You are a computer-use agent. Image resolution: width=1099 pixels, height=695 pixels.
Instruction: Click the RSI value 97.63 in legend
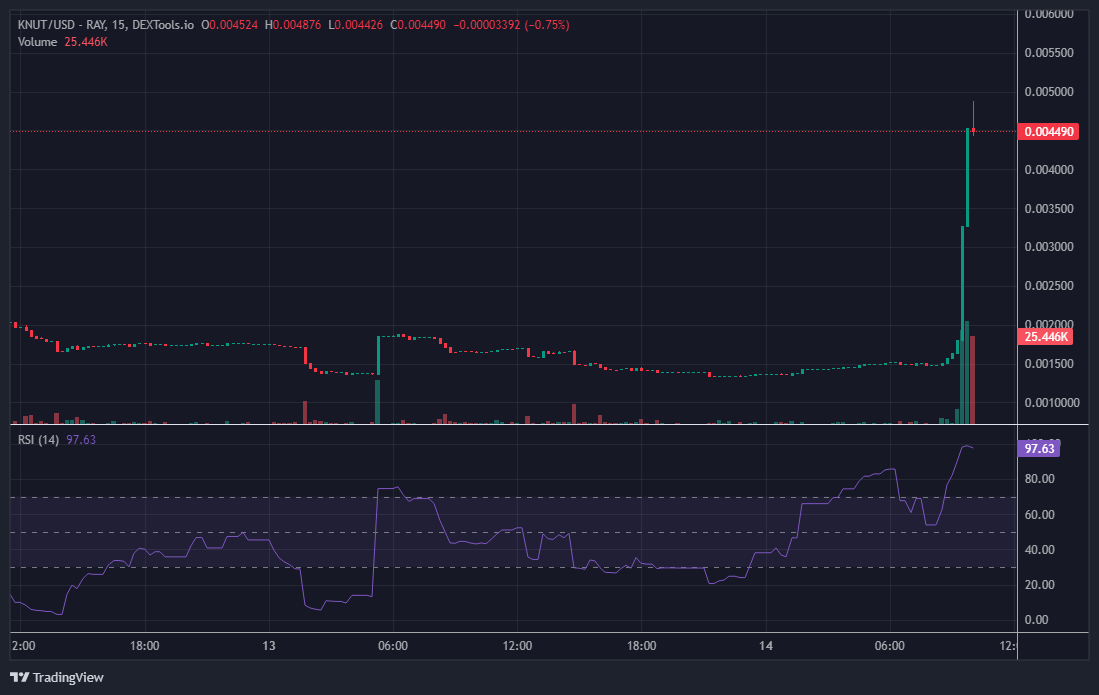[x=81, y=439]
